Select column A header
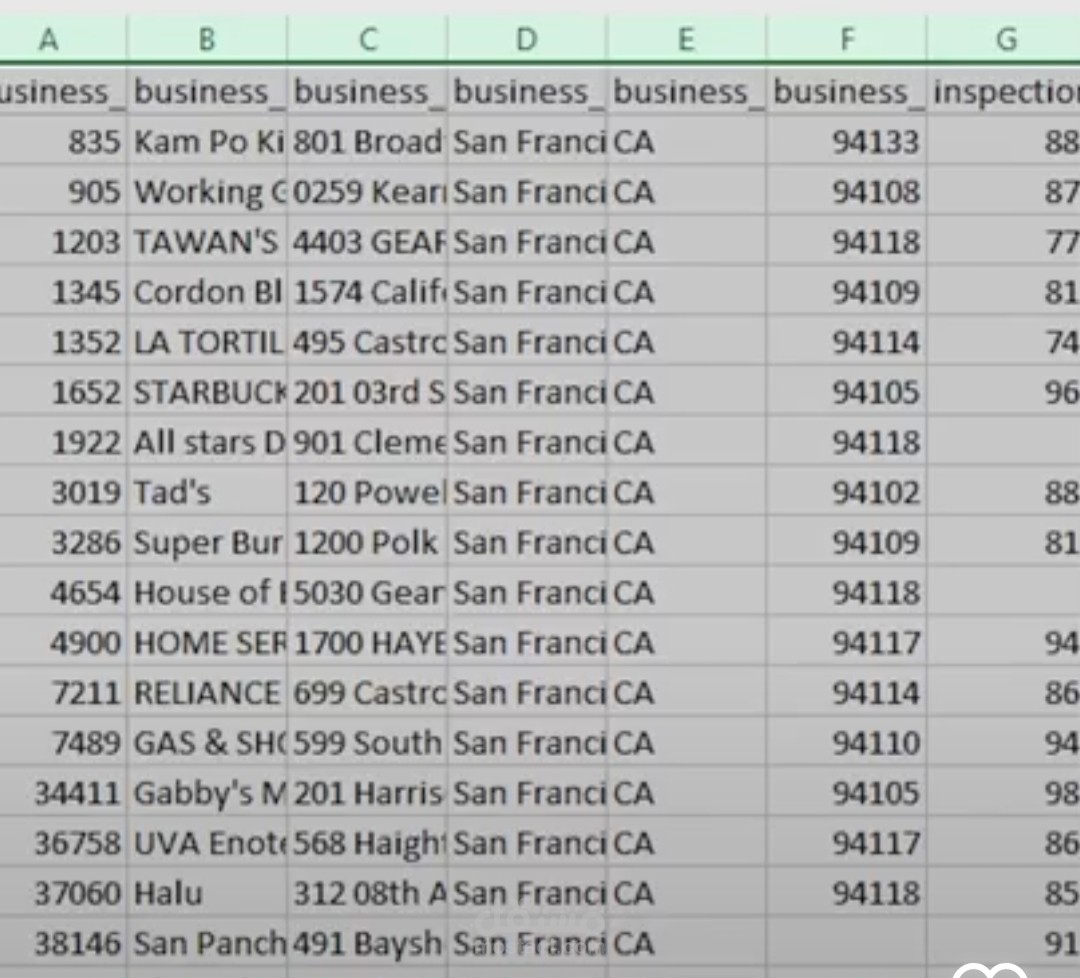 tap(48, 40)
